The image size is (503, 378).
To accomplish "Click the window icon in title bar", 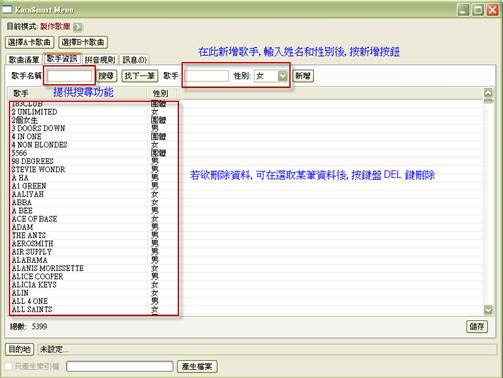I will coord(7,9).
